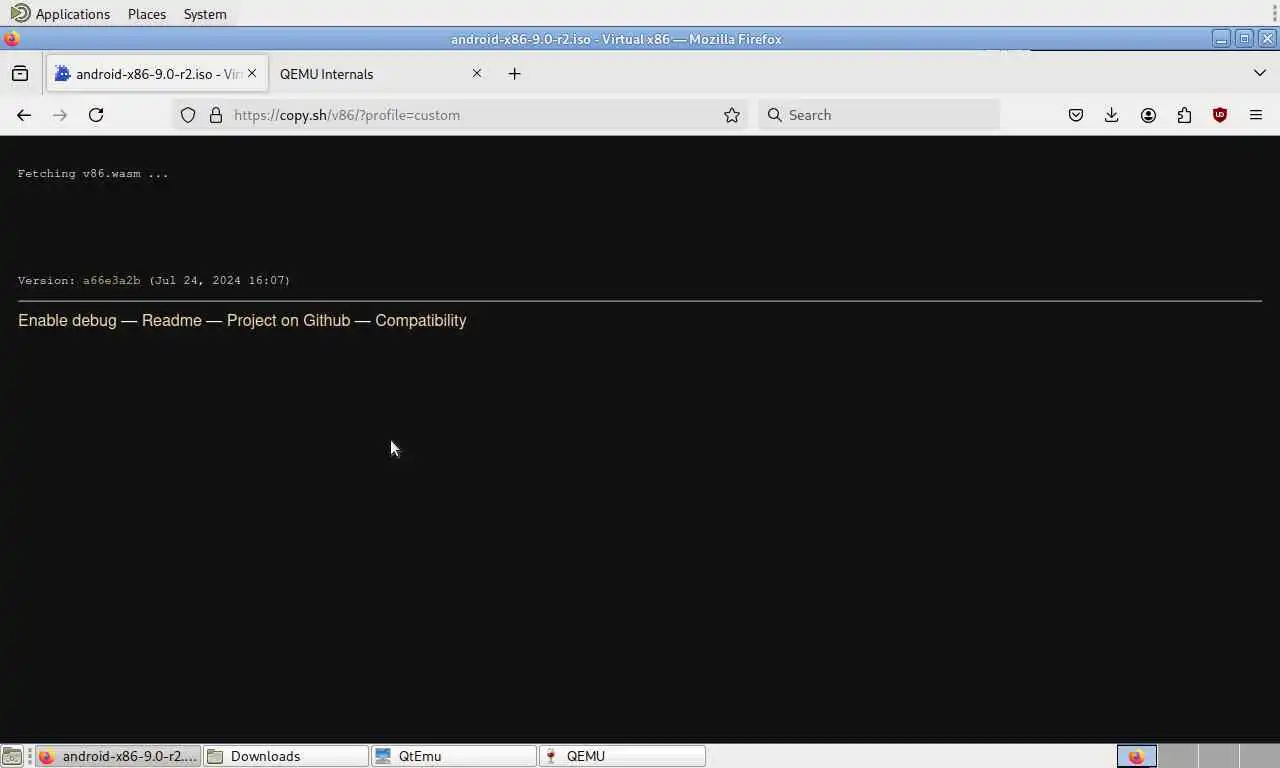
Task: Switch to the QEMU Internals tab
Action: click(379, 74)
